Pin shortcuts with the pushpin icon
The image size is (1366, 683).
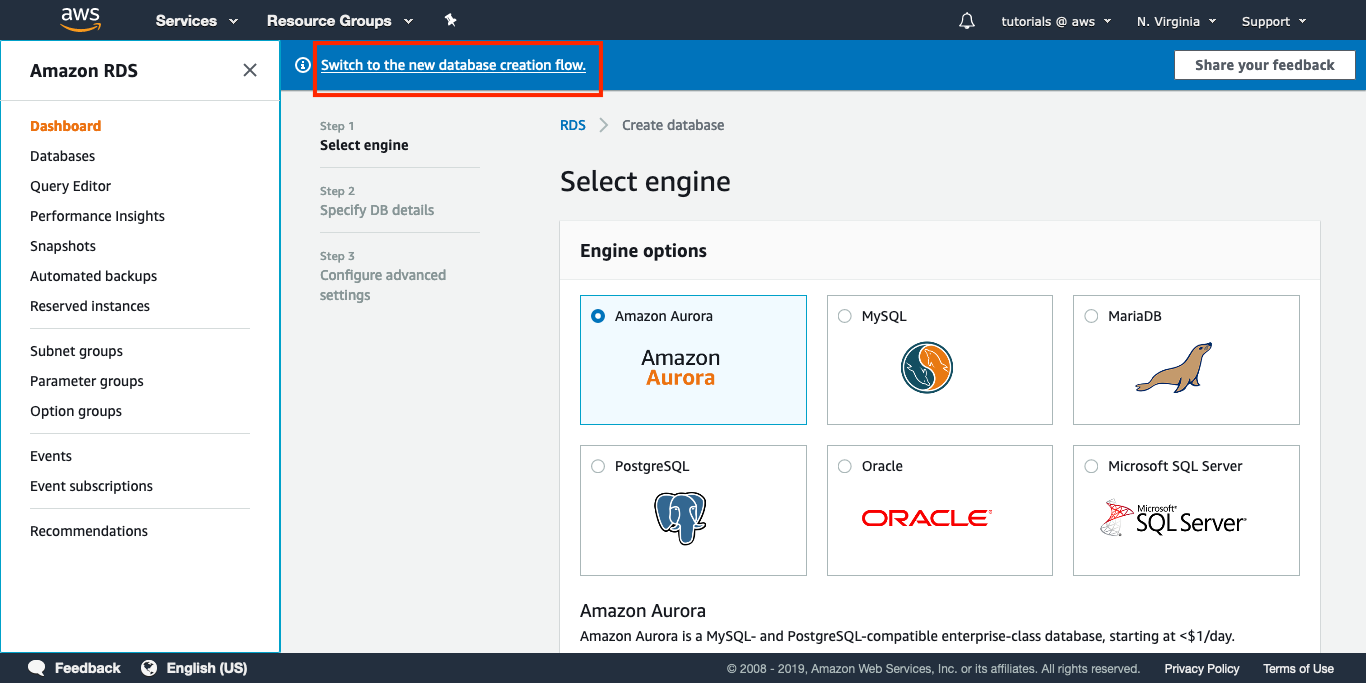pyautogui.click(x=451, y=20)
